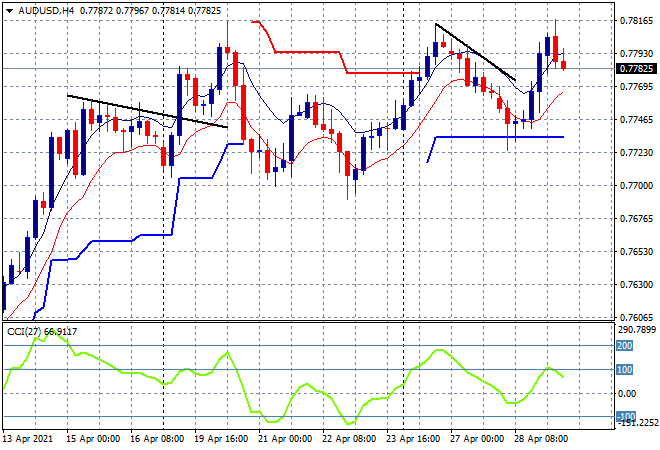Click the 0.77230 price axis label
The height and width of the screenshot is (450, 660).
coord(636,152)
